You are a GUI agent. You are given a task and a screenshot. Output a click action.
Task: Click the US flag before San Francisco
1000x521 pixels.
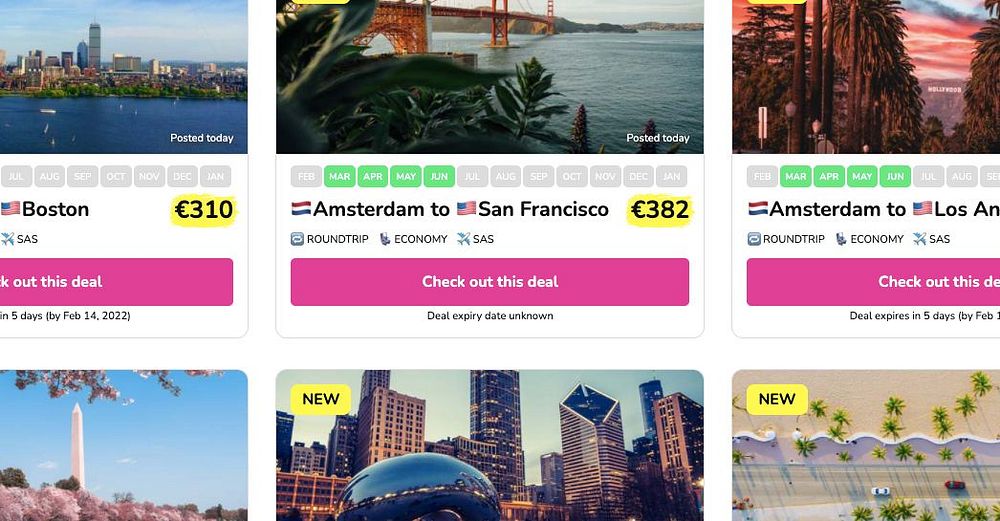tap(466, 209)
